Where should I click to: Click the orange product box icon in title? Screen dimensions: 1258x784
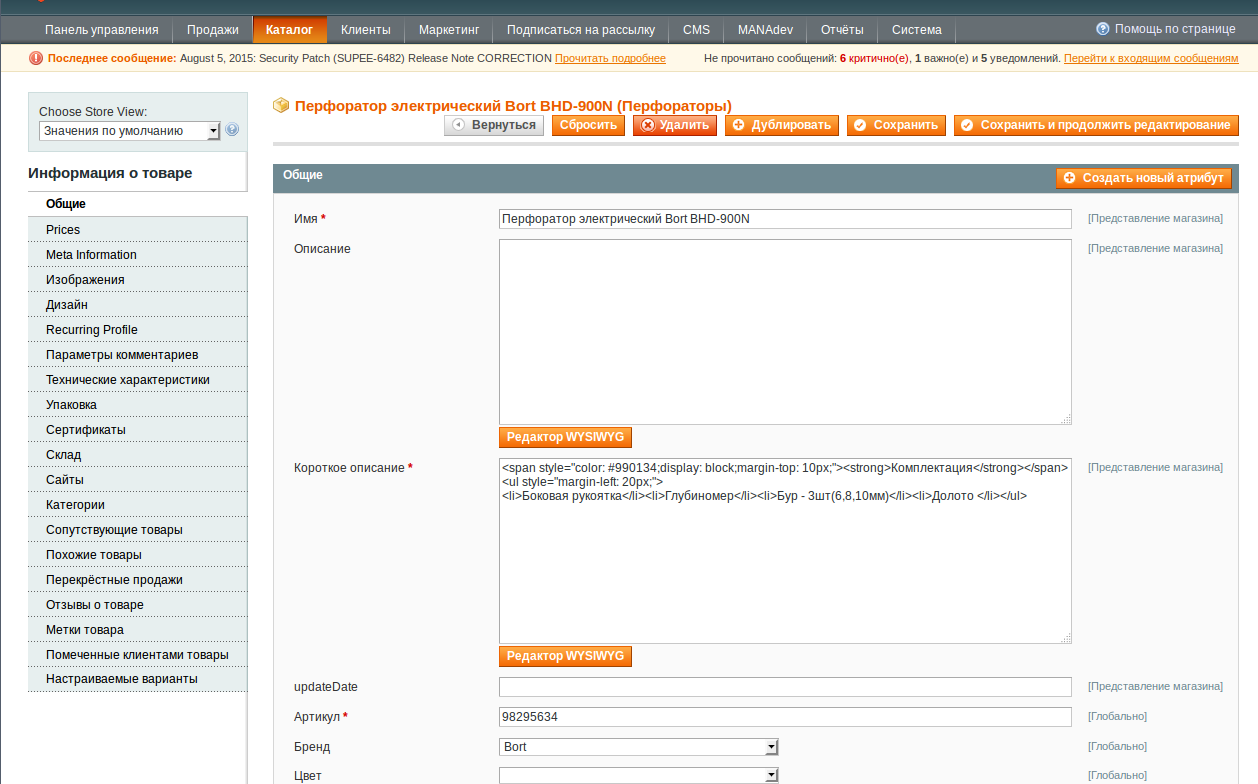[x=281, y=105]
